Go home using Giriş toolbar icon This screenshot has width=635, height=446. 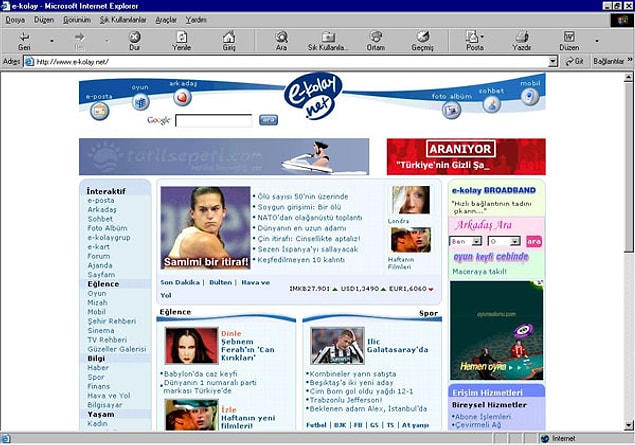[229, 41]
